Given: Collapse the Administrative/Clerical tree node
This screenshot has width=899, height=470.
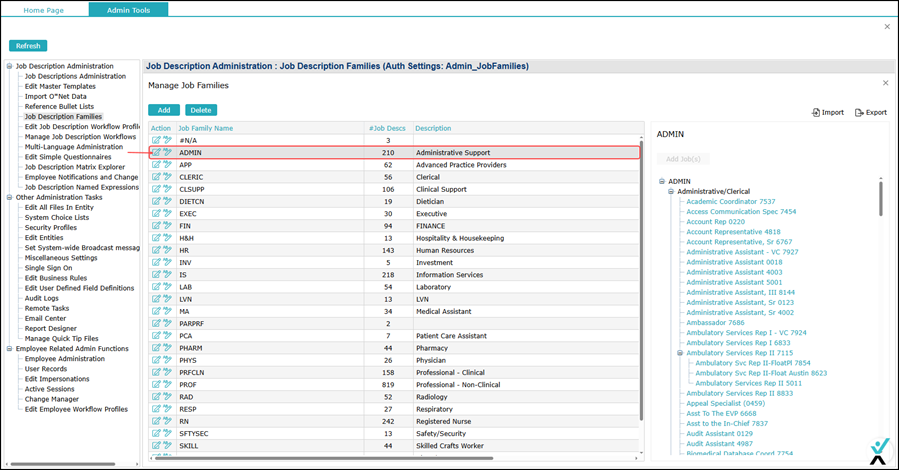Looking at the screenshot, I should click(x=671, y=191).
